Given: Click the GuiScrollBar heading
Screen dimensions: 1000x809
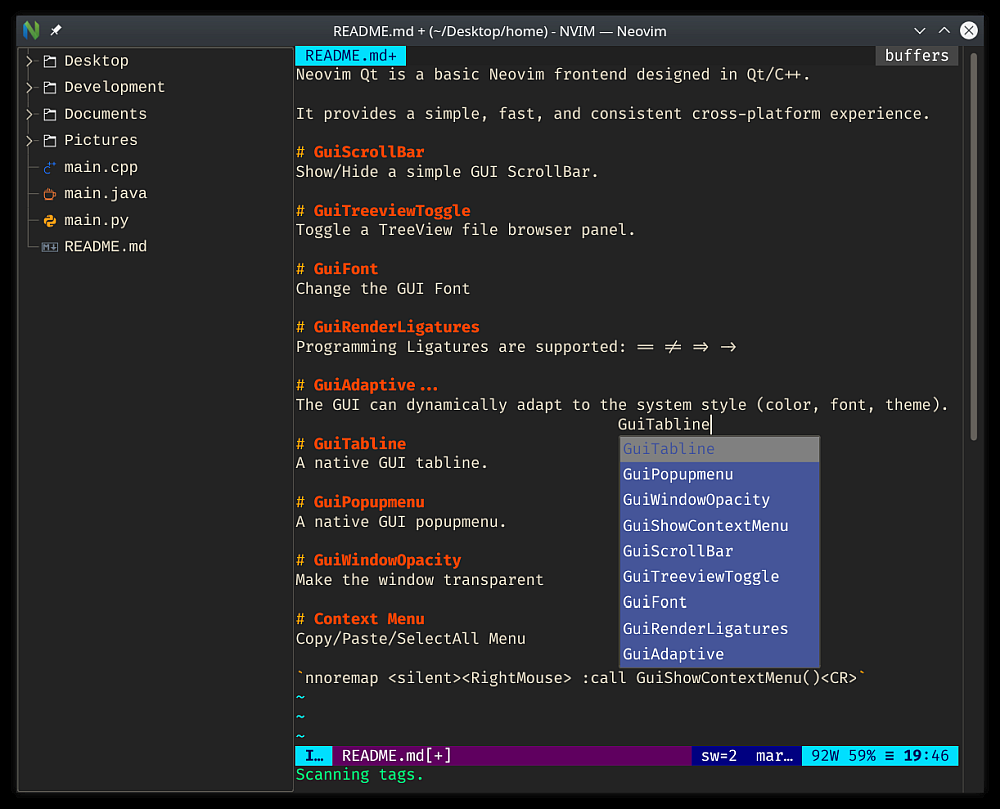Looking at the screenshot, I should point(360,152).
